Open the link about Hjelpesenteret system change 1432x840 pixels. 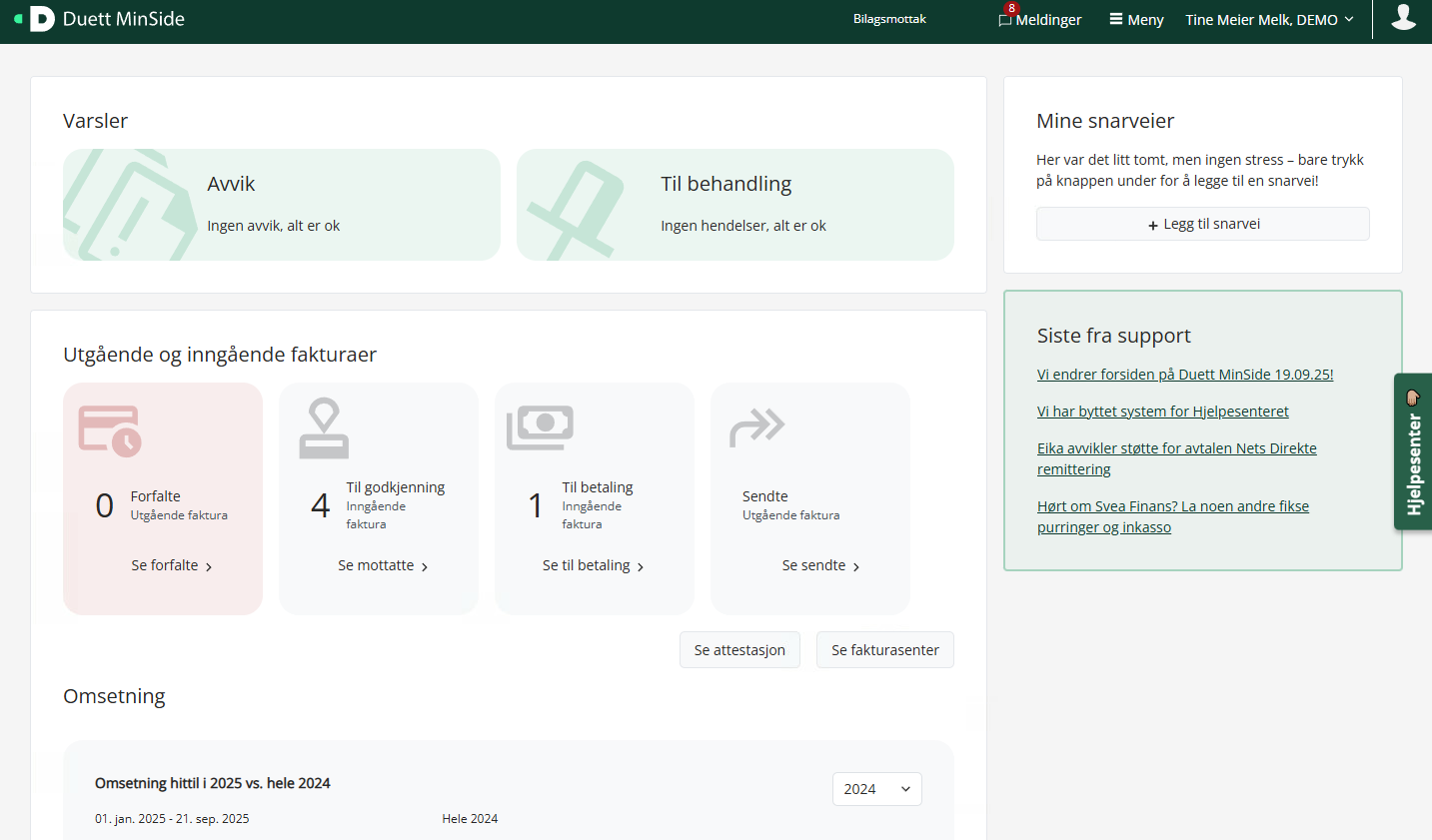pyautogui.click(x=1162, y=411)
